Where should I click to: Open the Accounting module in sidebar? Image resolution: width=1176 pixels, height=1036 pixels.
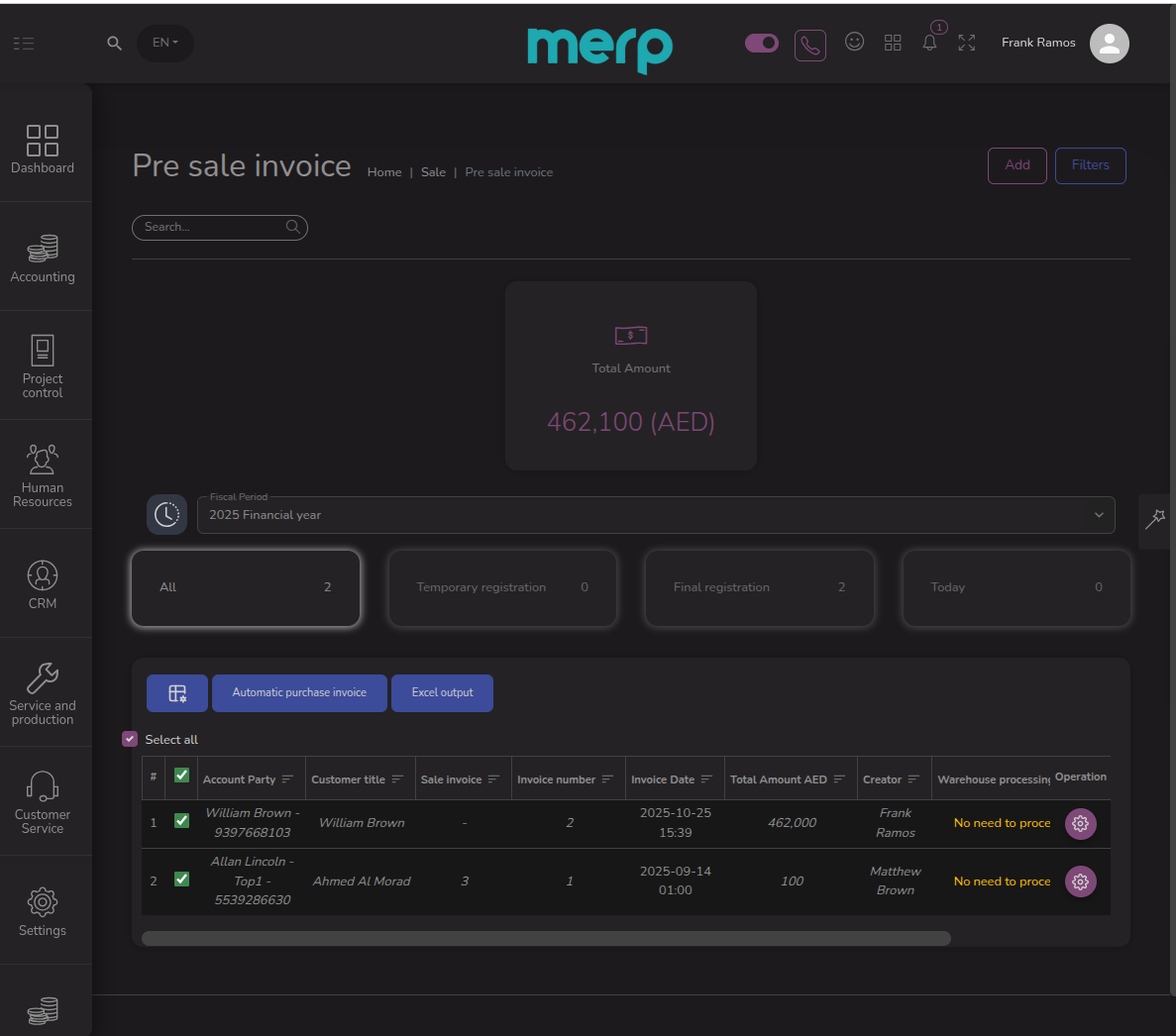[43, 258]
